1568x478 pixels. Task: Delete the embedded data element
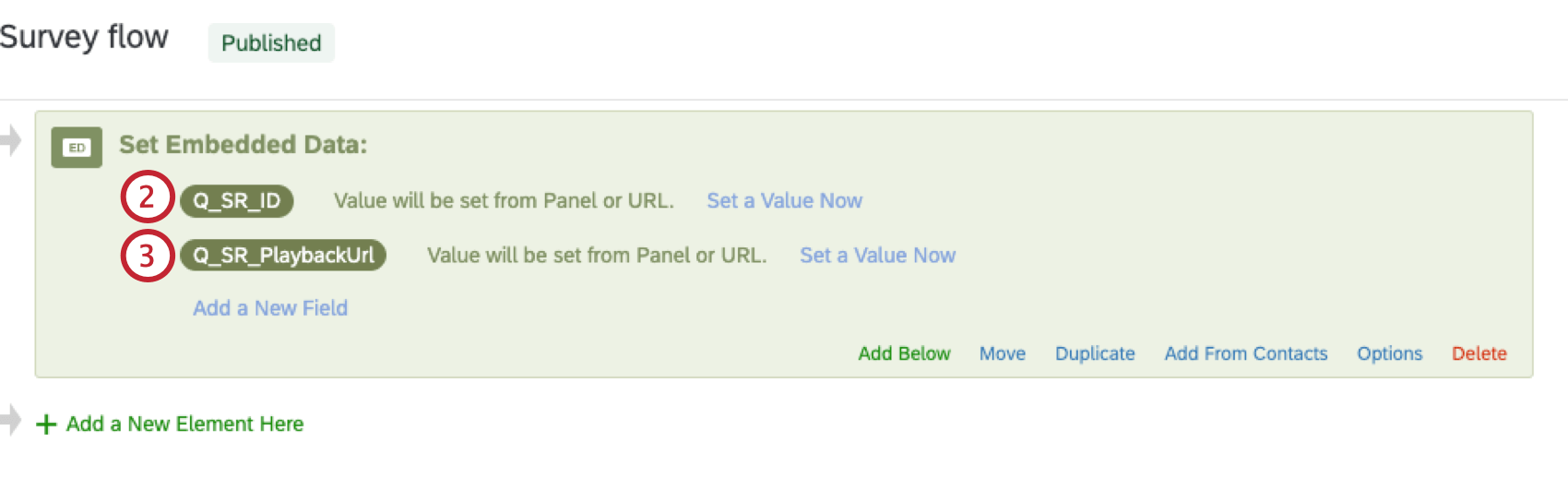[x=1479, y=353]
